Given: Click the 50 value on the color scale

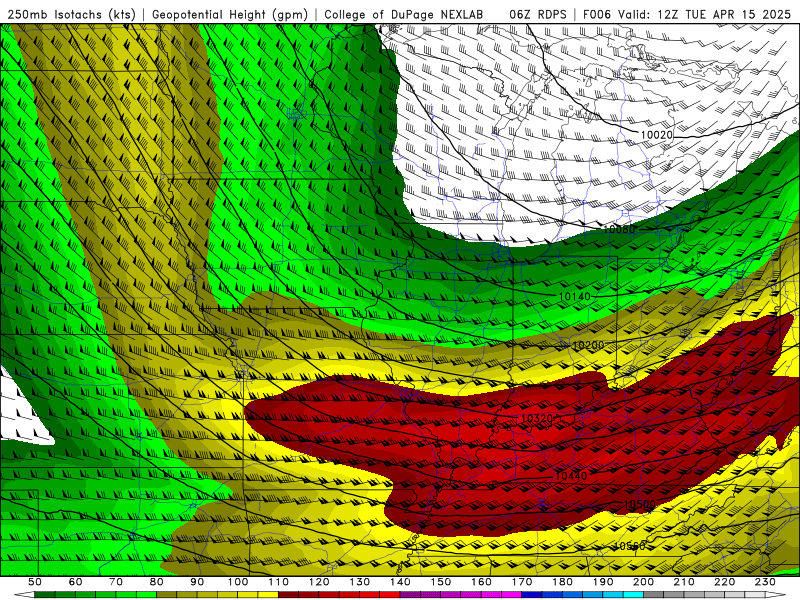Looking at the screenshot, I should (35, 582).
